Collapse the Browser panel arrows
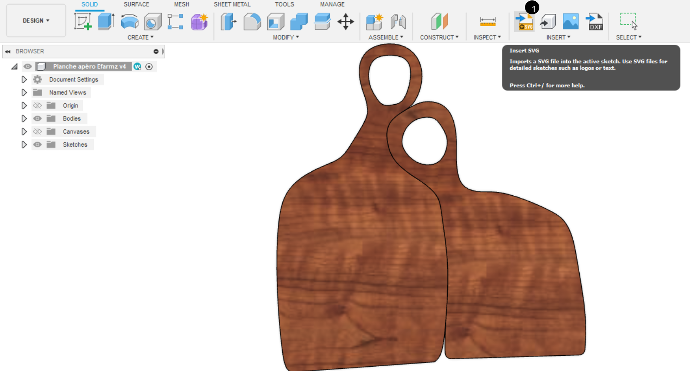 click(7, 51)
